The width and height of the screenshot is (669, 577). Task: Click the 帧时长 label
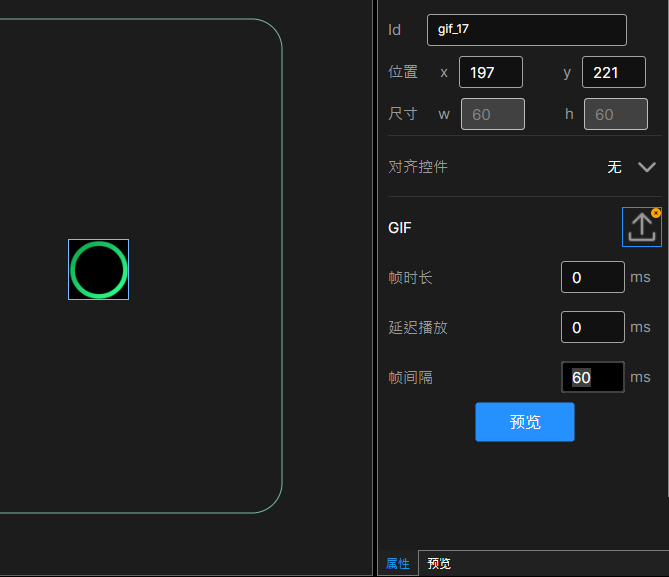(410, 277)
